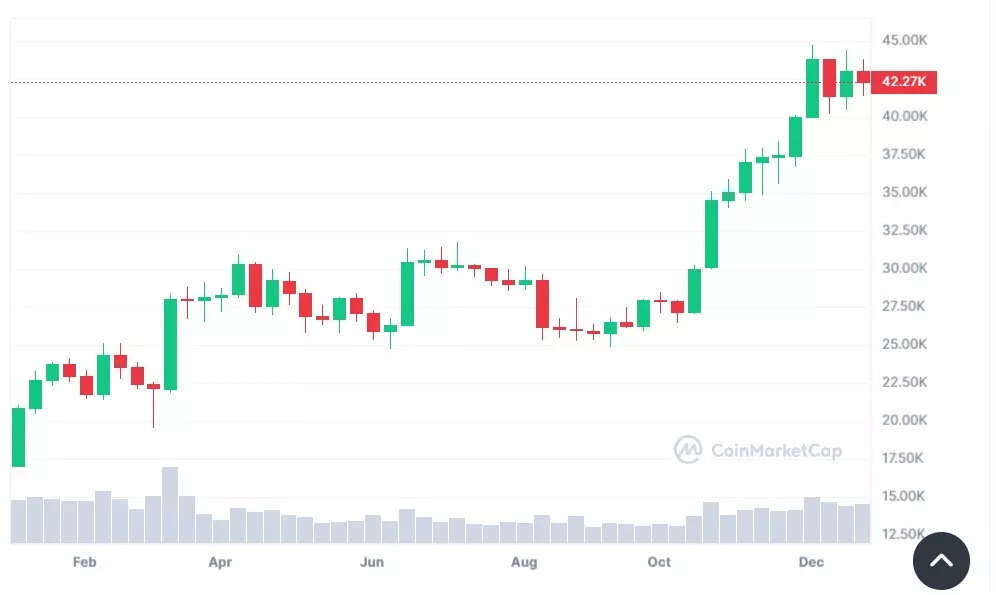Screen dimensions: 996x595
Task: Select the Apr label on time axis
Action: [220, 563]
